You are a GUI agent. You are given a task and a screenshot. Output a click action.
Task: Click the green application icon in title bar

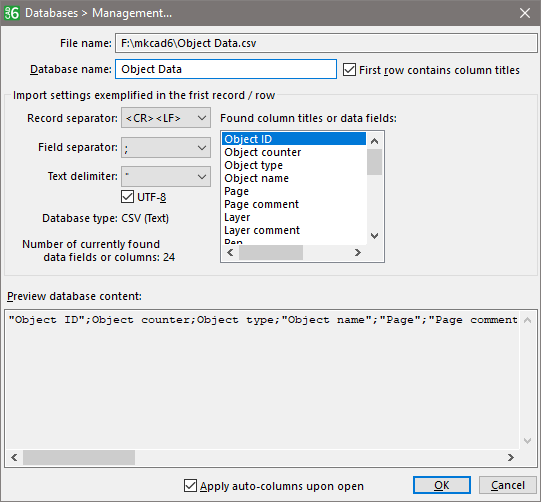(x=12, y=13)
